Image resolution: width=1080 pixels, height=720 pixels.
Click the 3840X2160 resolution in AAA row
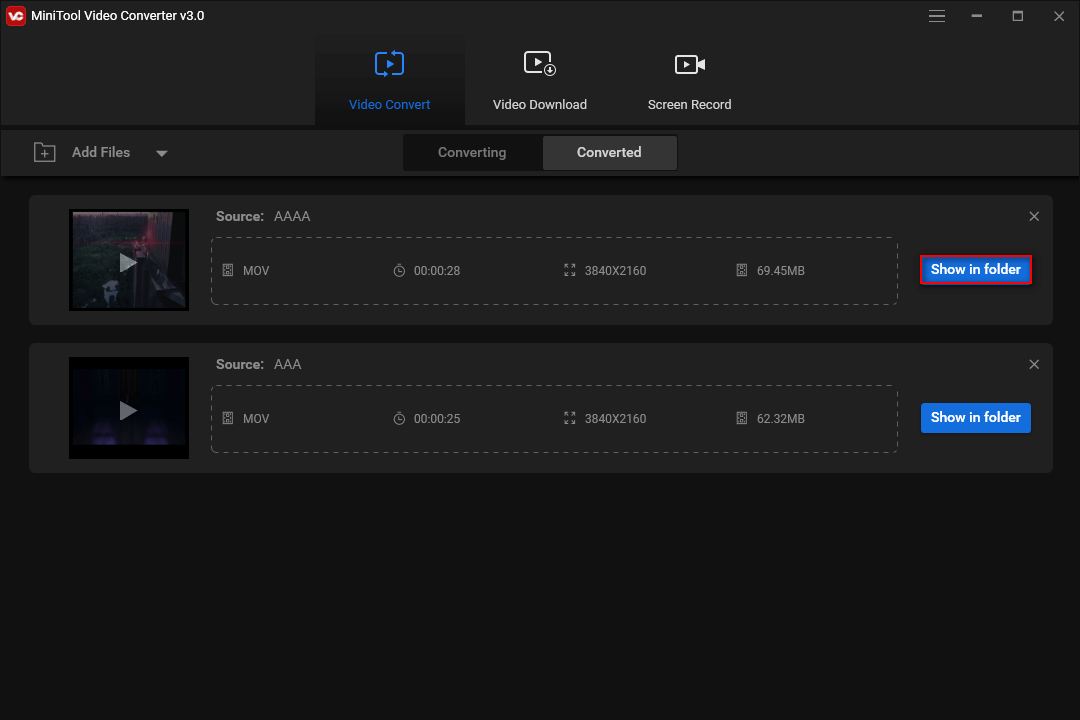coord(615,419)
